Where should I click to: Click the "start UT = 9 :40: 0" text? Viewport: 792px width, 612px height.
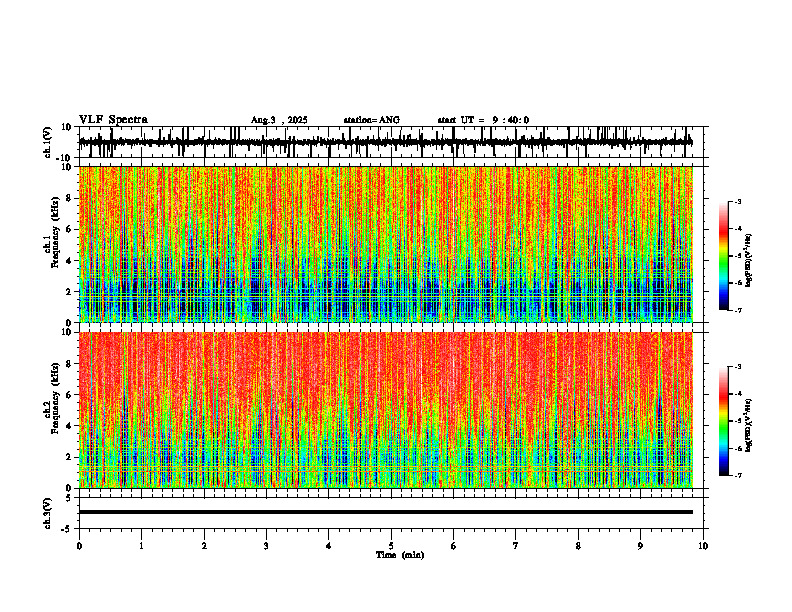click(483, 120)
